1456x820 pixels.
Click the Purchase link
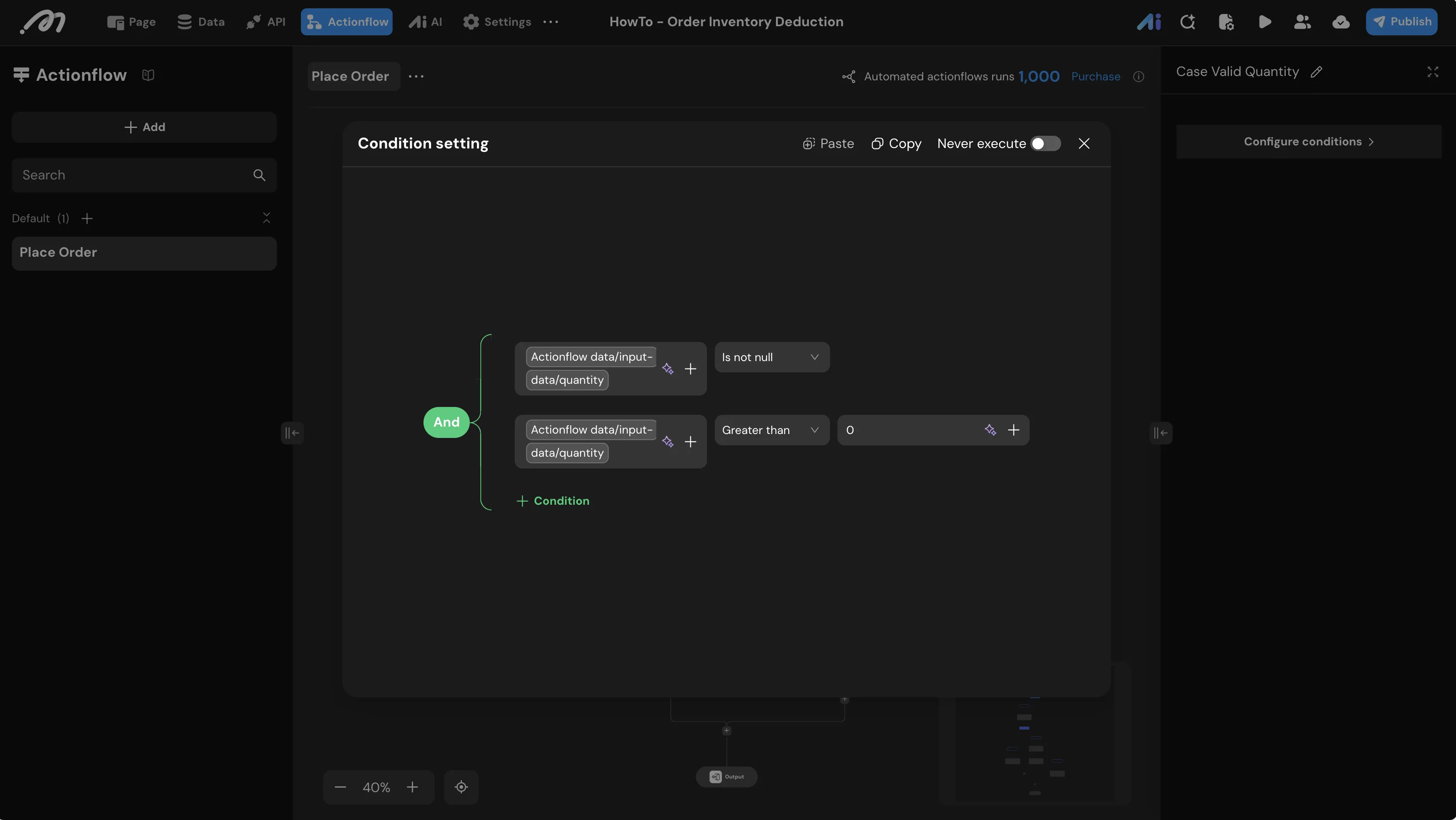click(x=1095, y=76)
